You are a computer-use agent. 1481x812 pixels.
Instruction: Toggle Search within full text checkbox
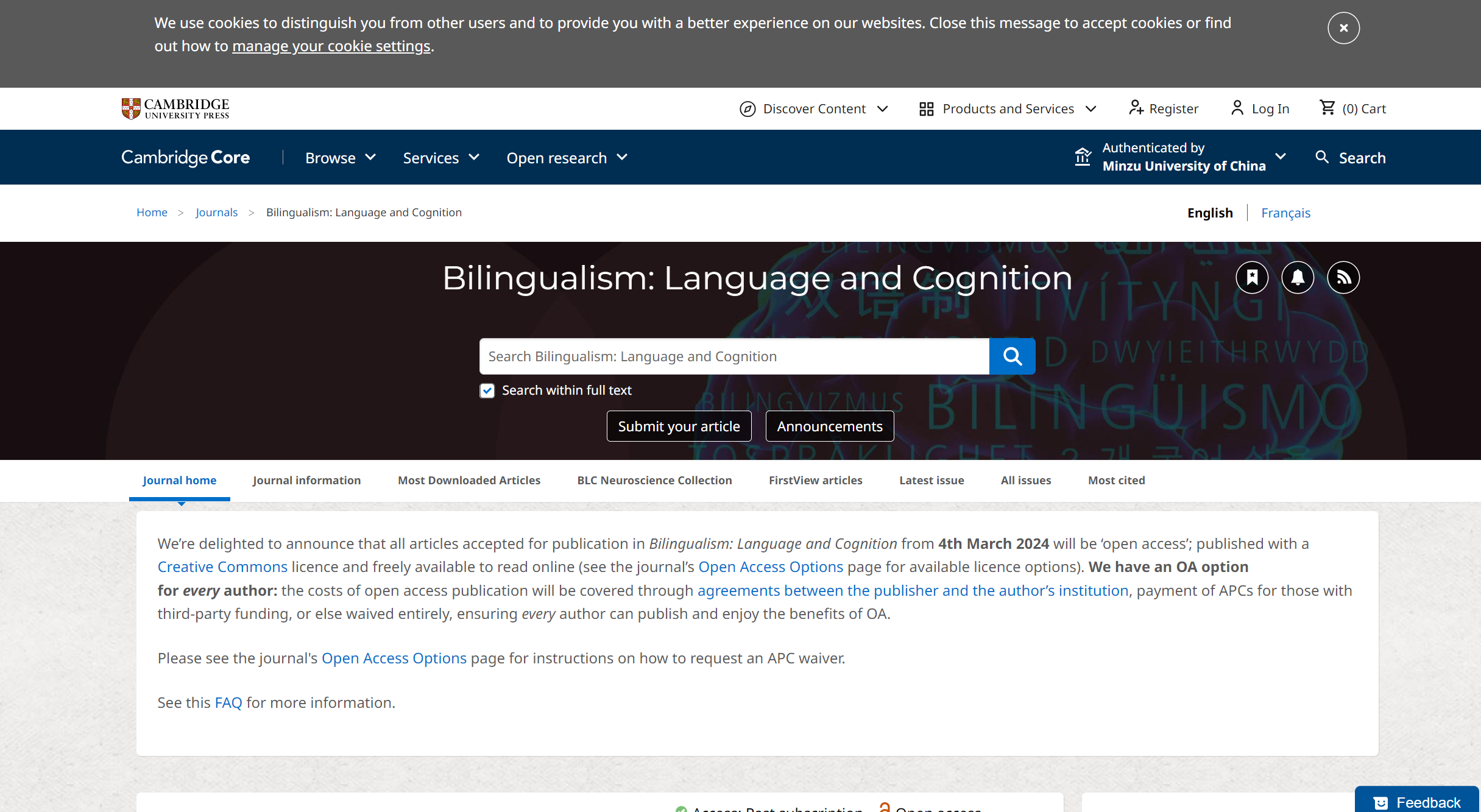coord(487,390)
